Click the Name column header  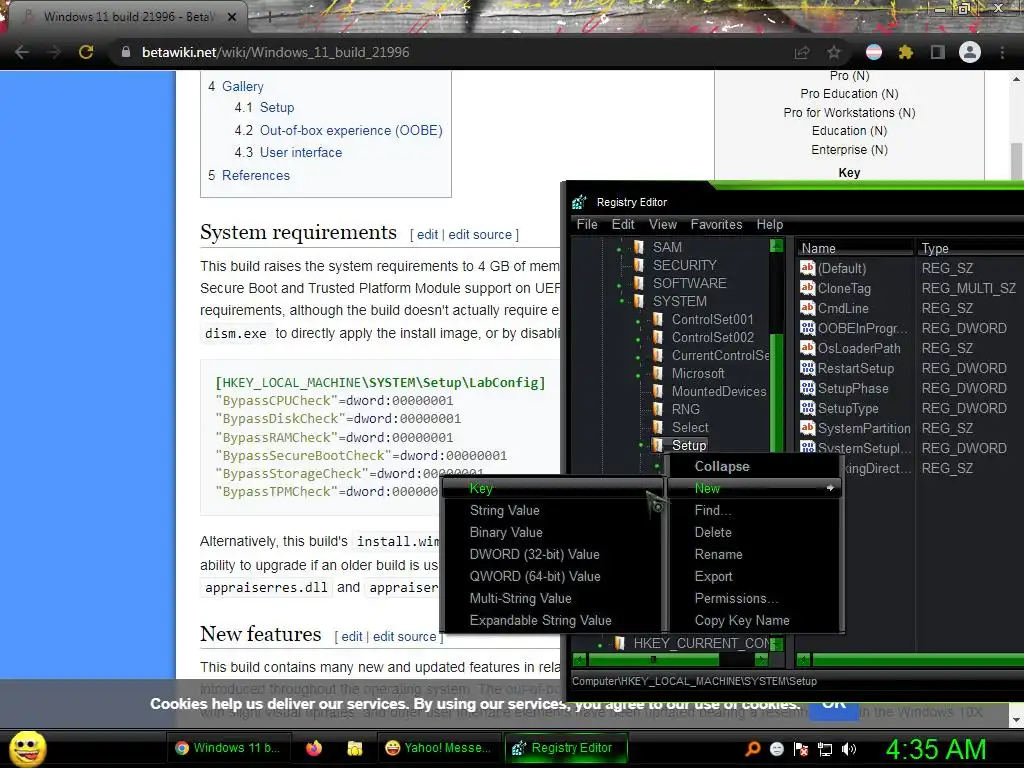[854, 248]
